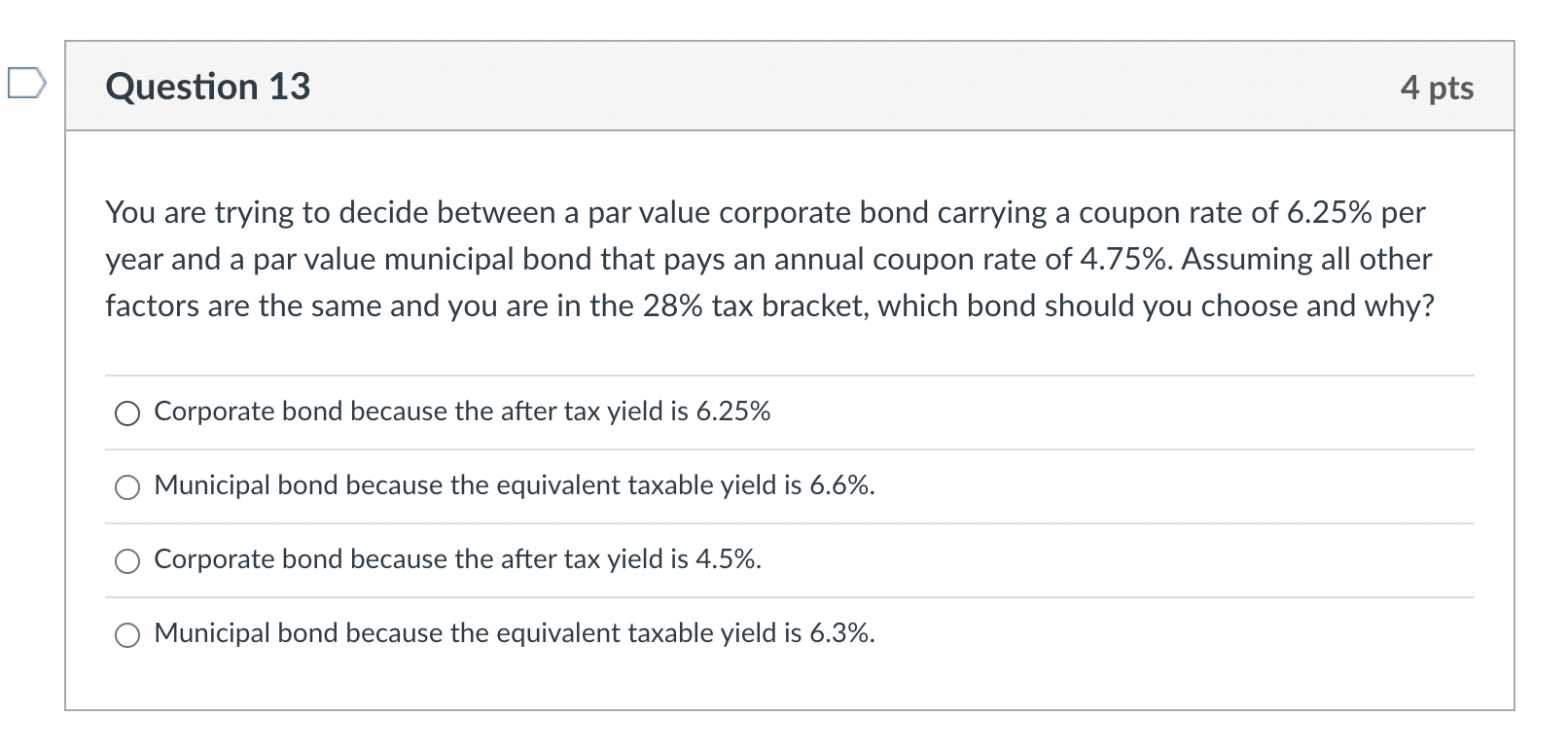Click the second answer choice text

(x=514, y=486)
